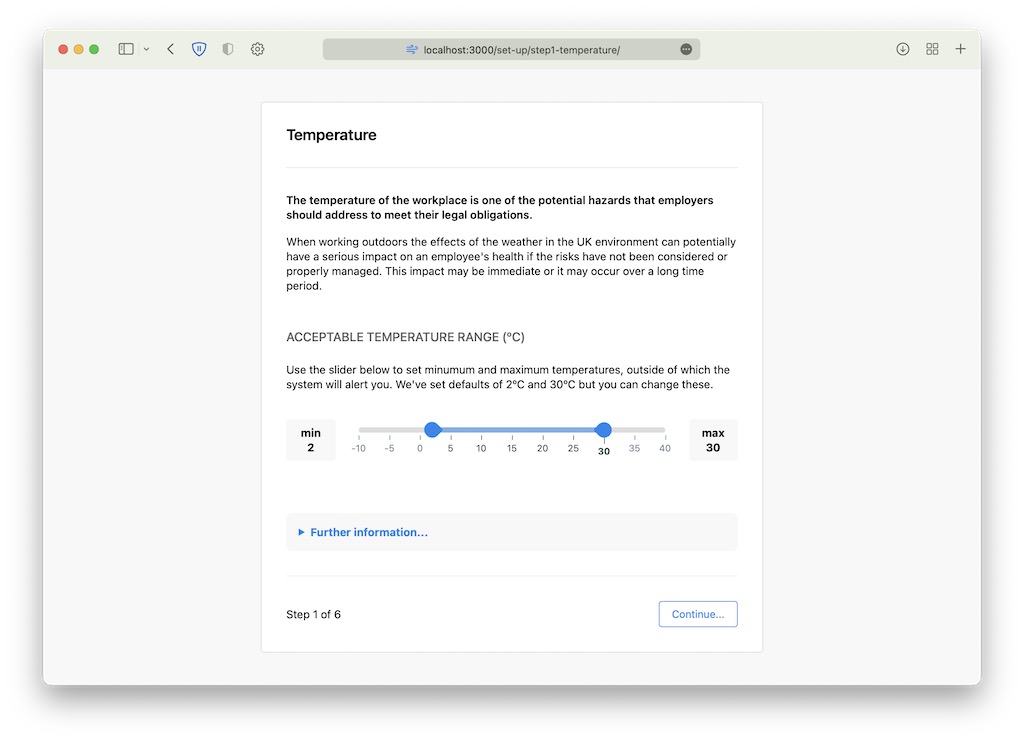This screenshot has height=742, width=1024.
Task: Click the slider track at 15
Action: click(512, 429)
